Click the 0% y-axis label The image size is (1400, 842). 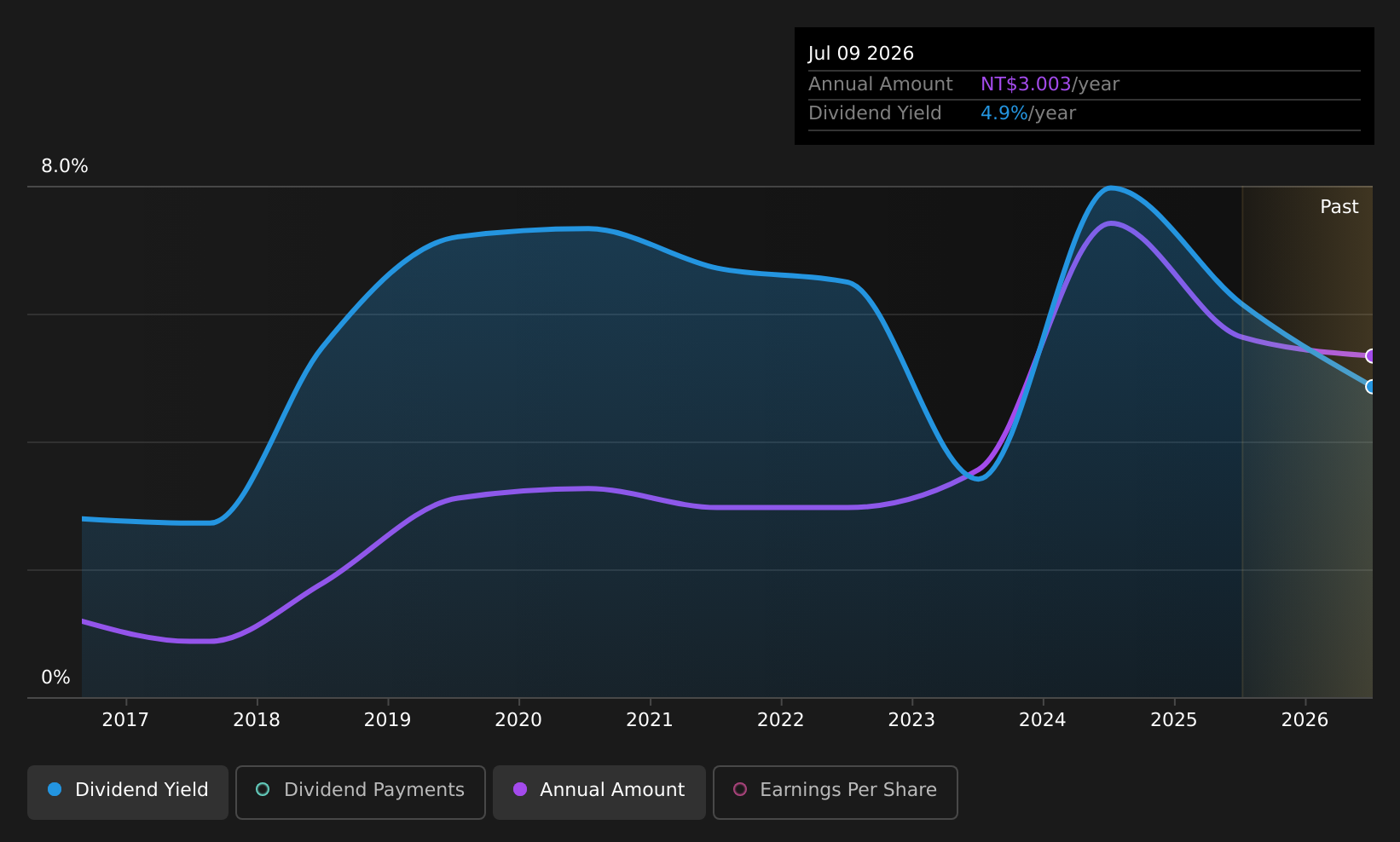(56, 678)
